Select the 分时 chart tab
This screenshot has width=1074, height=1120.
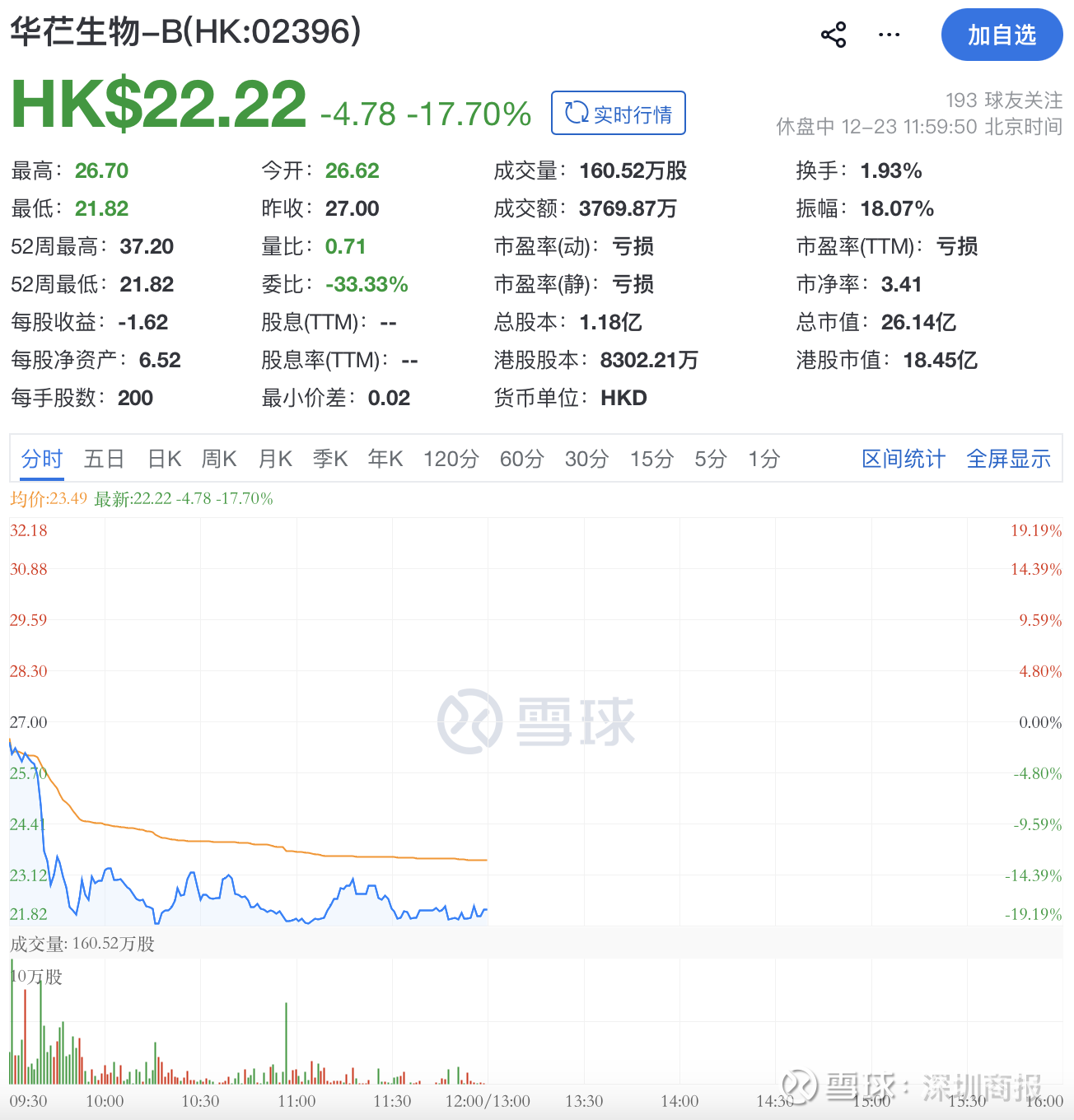coord(42,459)
